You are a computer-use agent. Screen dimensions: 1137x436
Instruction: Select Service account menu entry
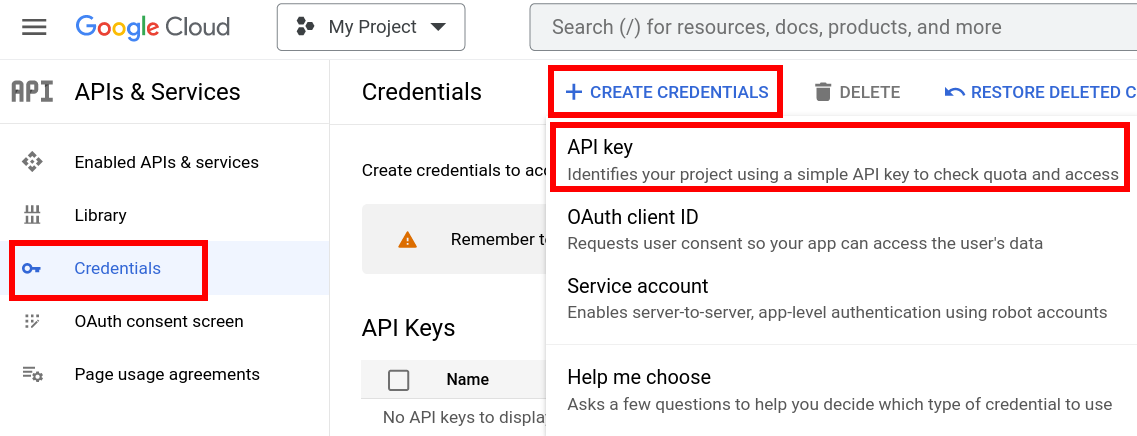click(840, 298)
